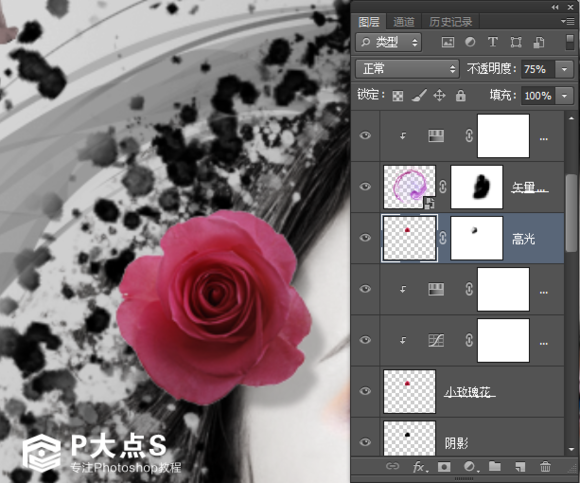The height and width of the screenshot is (483, 580).
Task: Click gradient map icon below 高光 layer
Action: (x=436, y=289)
